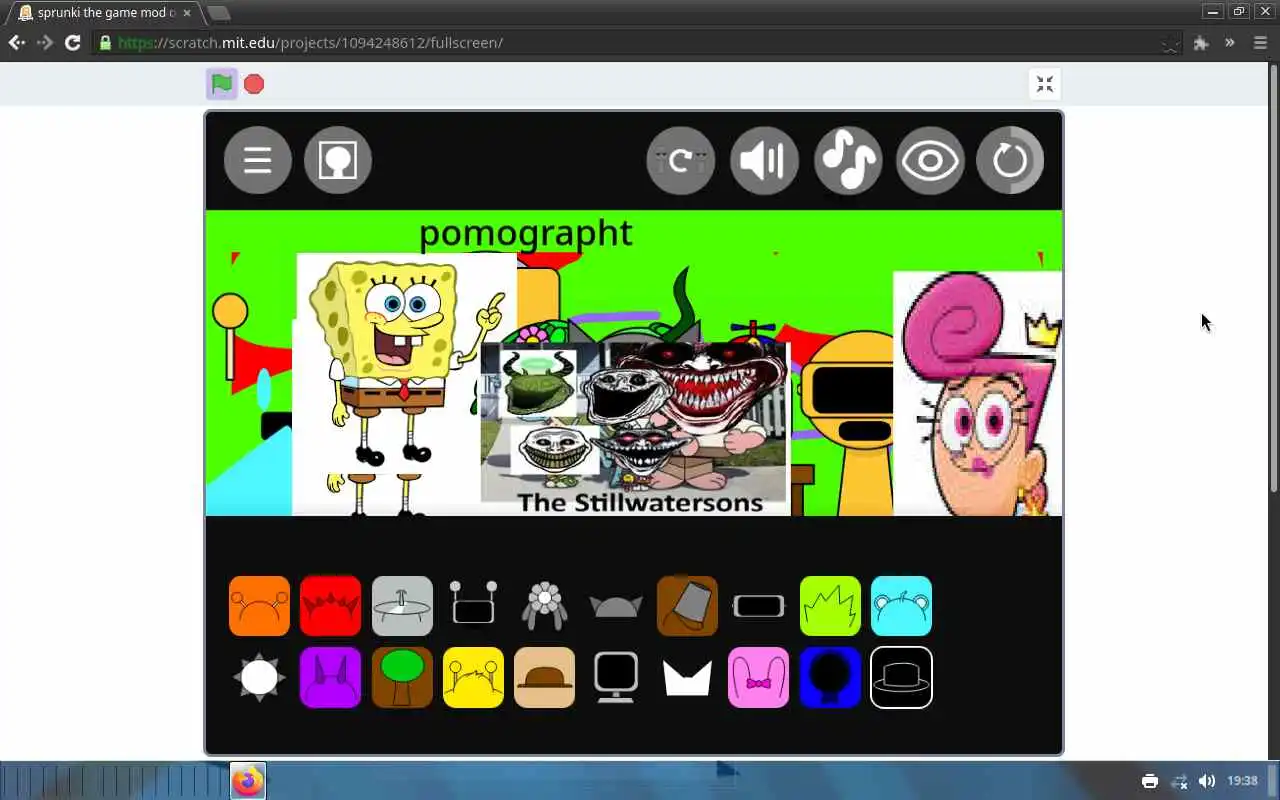The height and width of the screenshot is (800, 1280).
Task: Open browser main menu
Action: tap(1260, 43)
